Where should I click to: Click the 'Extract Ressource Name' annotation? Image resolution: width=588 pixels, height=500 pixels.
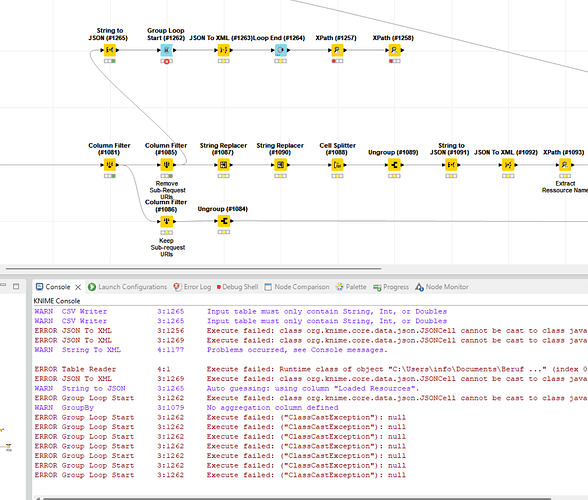565,187
